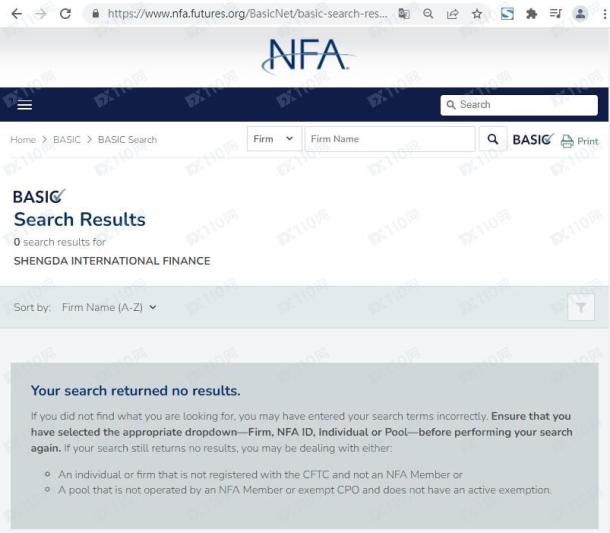Open the media control playlist icon
Viewport: 610px width, 533px height.
556,14
